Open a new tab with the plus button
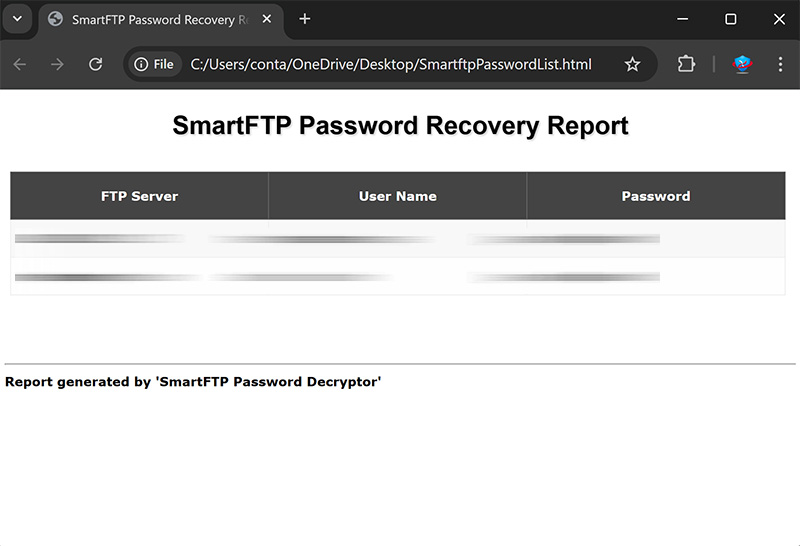This screenshot has width=800, height=546. [x=305, y=19]
